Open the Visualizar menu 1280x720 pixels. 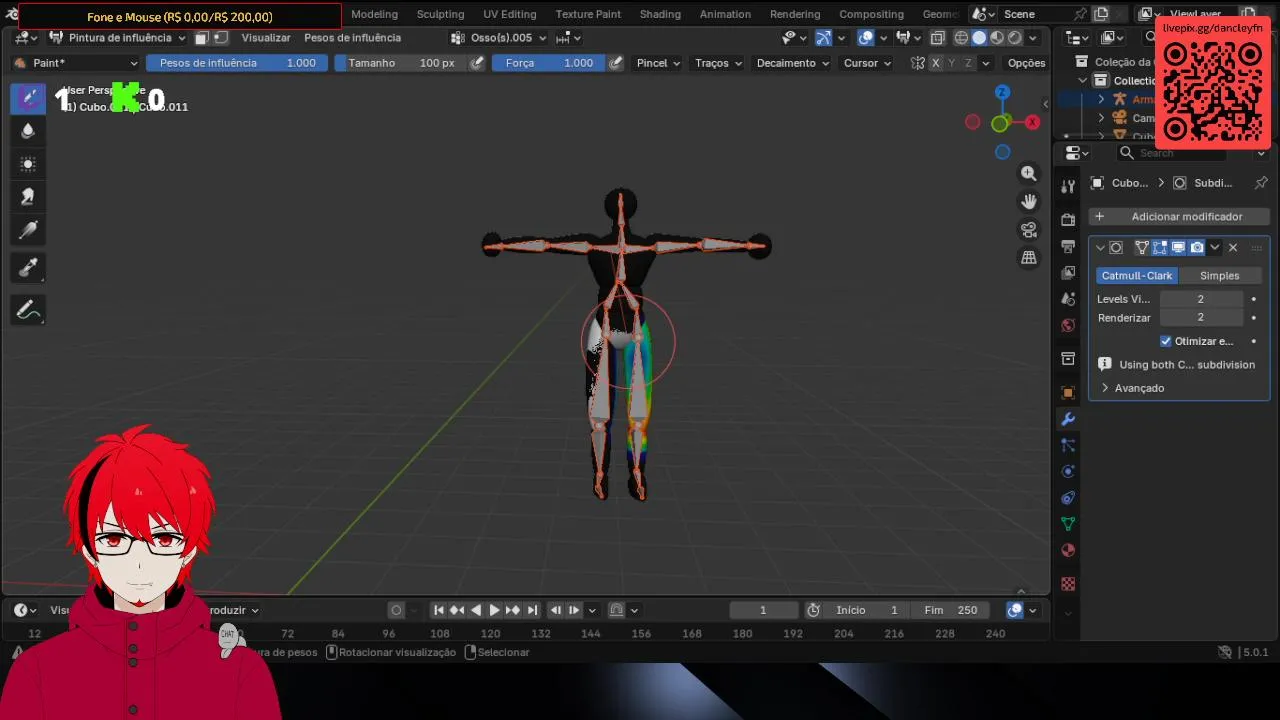[x=266, y=38]
